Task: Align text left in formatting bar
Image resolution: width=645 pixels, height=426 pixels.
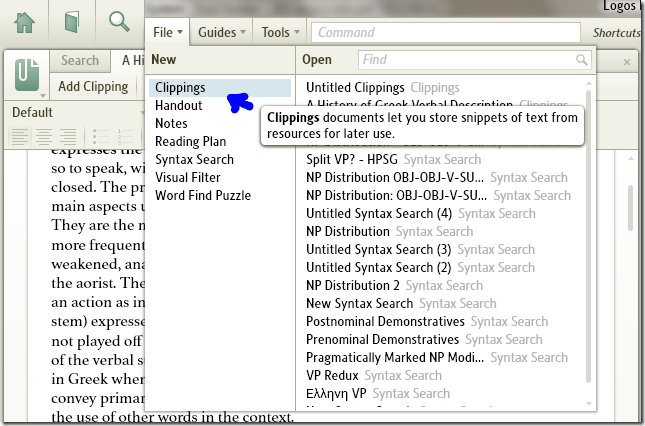Action: point(20,136)
